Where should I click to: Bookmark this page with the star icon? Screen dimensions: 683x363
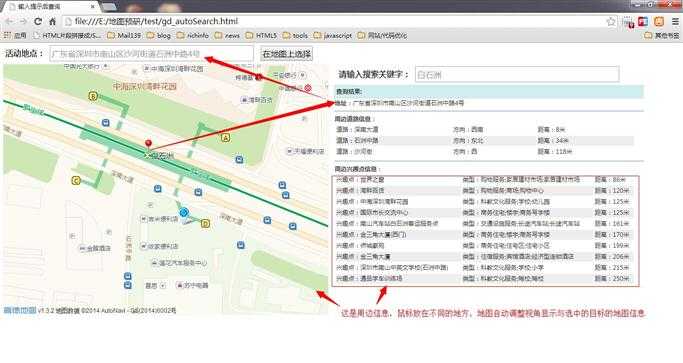click(611, 21)
